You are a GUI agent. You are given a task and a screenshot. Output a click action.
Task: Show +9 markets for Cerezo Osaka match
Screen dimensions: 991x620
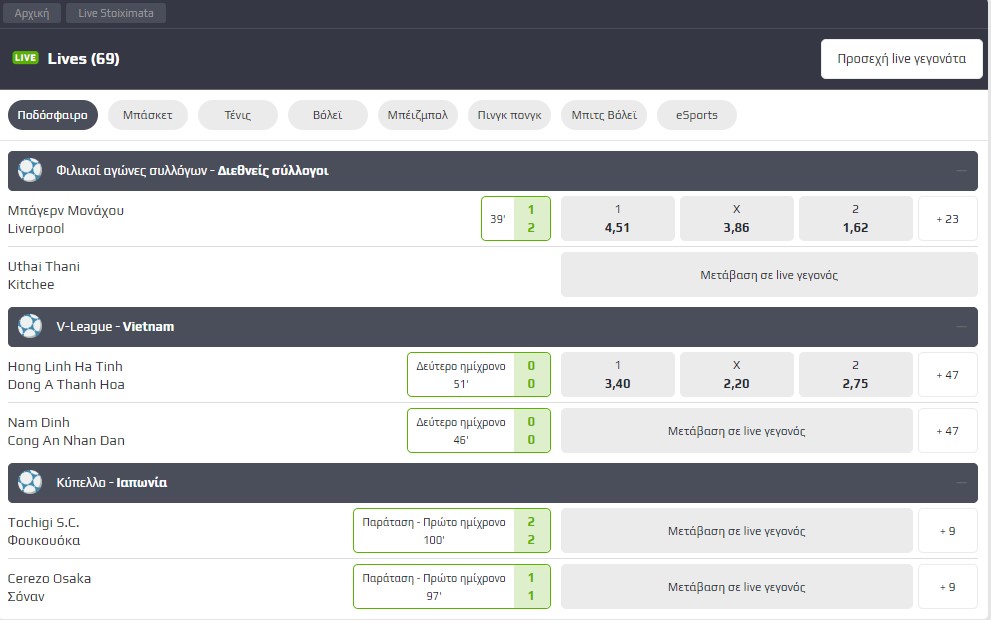947,587
